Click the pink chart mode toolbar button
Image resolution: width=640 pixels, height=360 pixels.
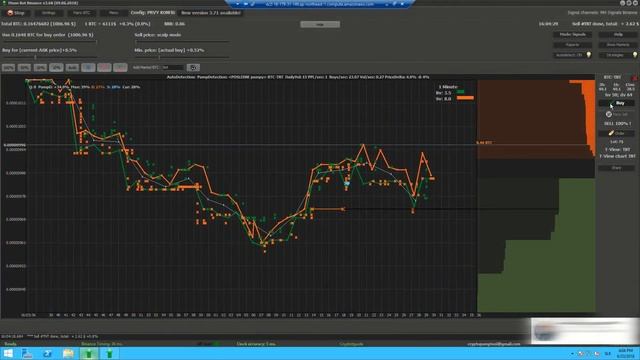point(104,67)
